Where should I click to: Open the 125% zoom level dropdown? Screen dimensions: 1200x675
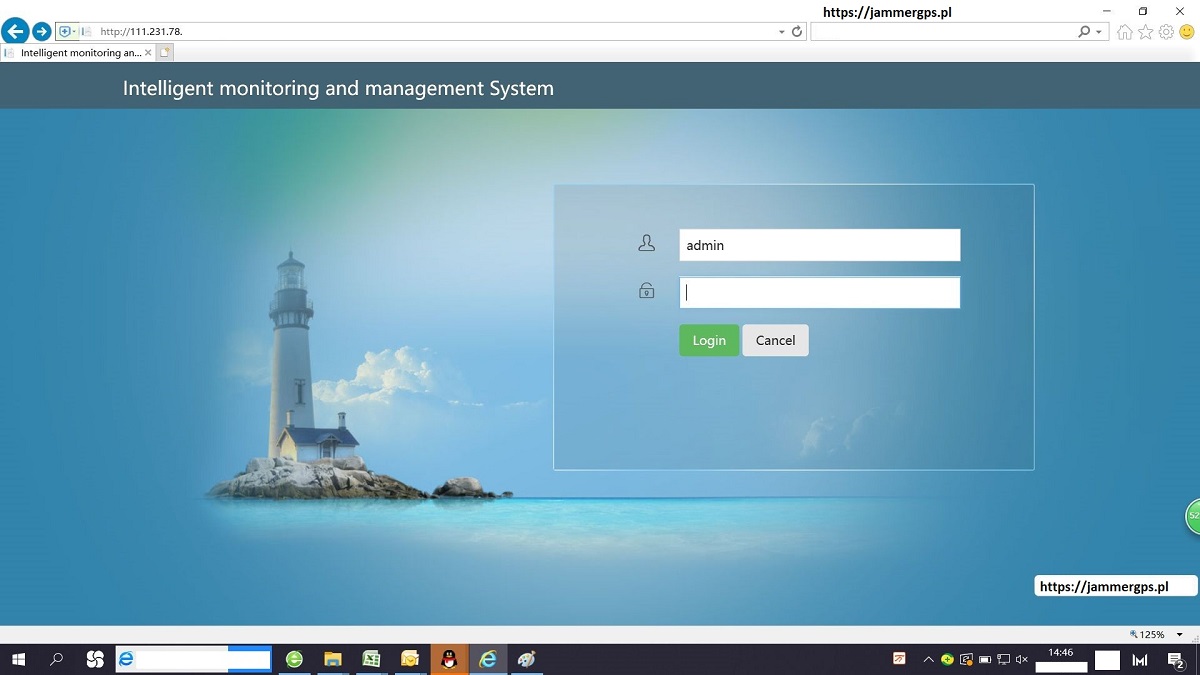coord(1180,635)
